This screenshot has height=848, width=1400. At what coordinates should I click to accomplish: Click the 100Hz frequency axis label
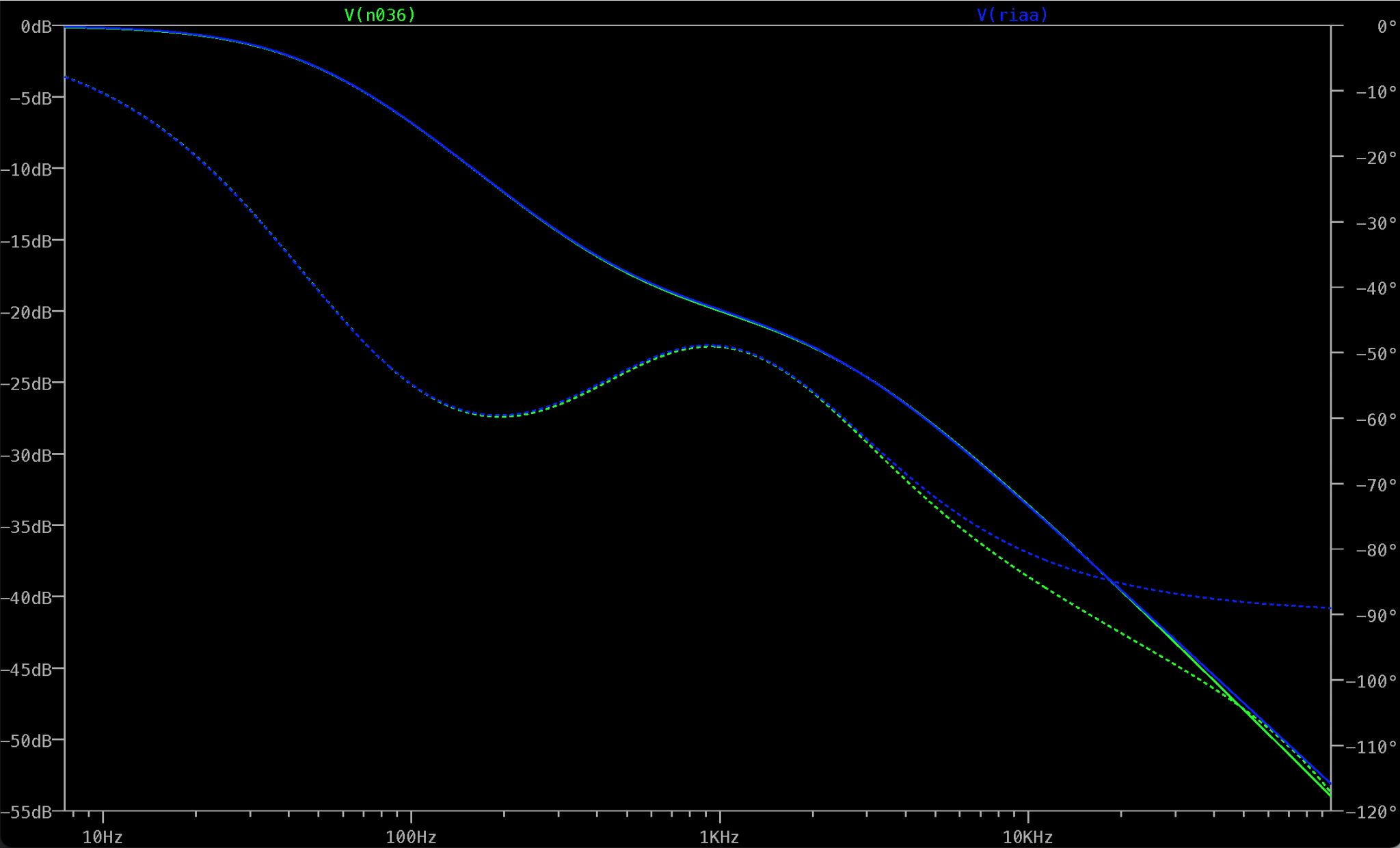[411, 837]
